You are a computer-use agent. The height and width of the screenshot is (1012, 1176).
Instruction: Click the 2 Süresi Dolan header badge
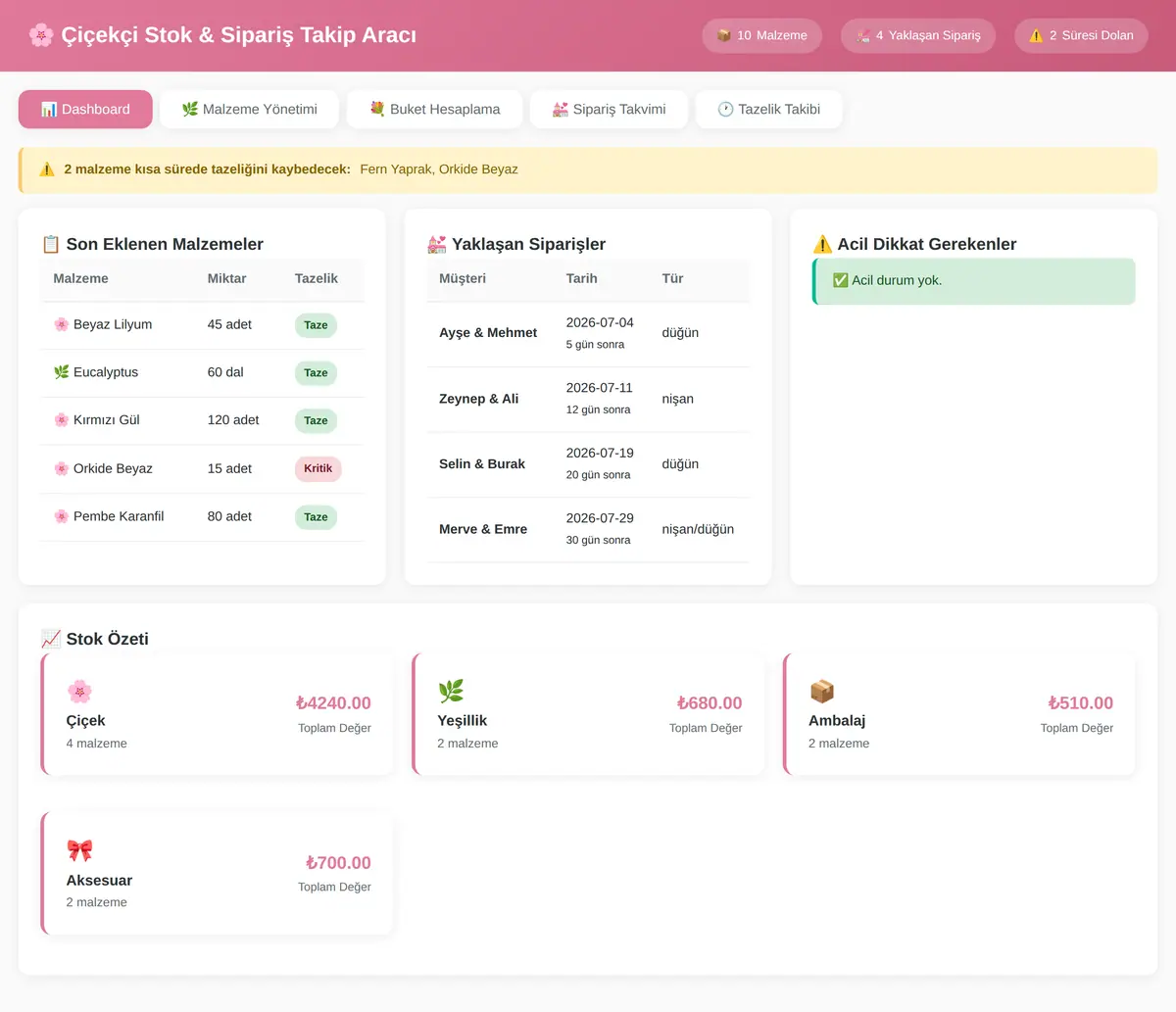click(x=1081, y=35)
